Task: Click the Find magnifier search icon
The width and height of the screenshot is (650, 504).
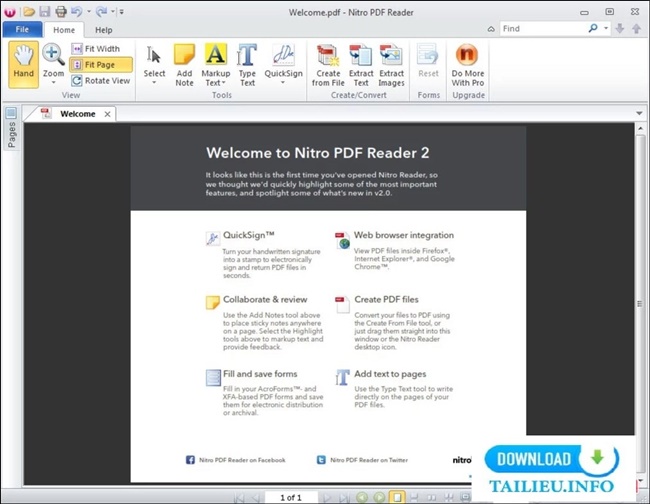Action: click(x=593, y=28)
